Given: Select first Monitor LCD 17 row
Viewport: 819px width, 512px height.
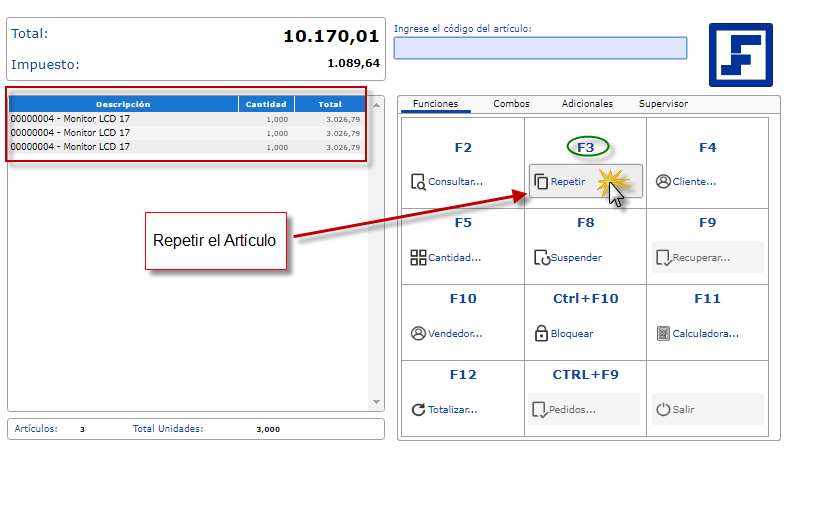Looking at the screenshot, I should [x=186, y=119].
